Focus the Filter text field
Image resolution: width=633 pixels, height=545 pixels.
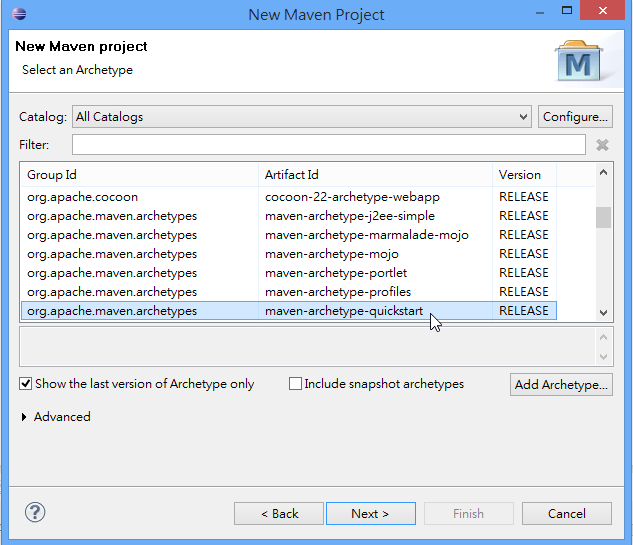328,145
